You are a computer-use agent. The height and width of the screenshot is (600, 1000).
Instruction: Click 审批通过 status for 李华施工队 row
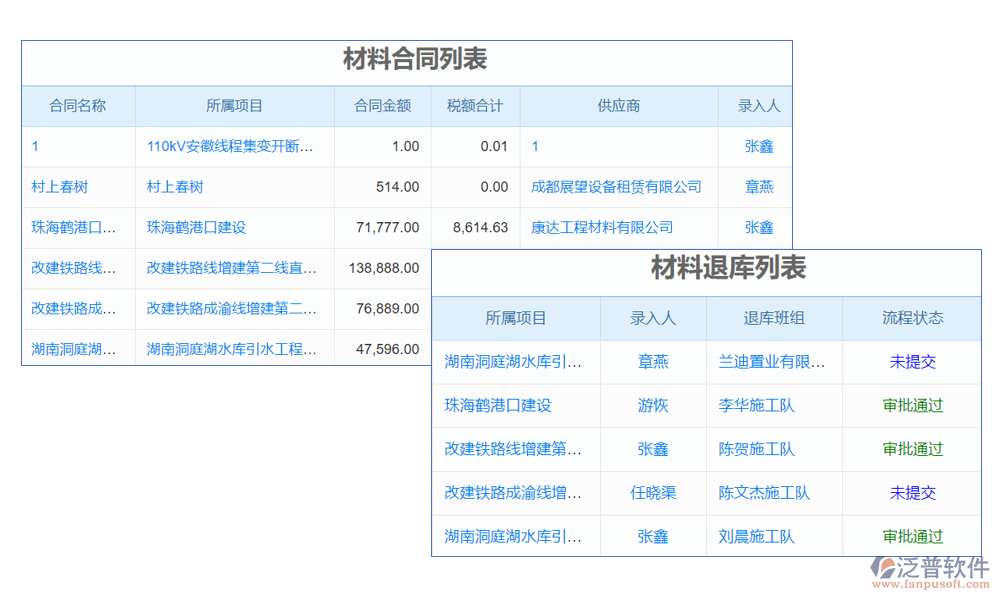point(912,406)
